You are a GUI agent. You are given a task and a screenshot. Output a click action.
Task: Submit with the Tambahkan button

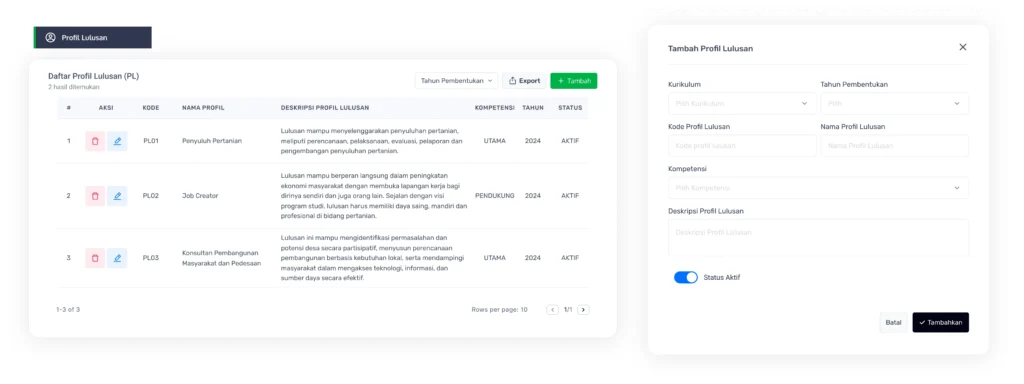pos(940,323)
